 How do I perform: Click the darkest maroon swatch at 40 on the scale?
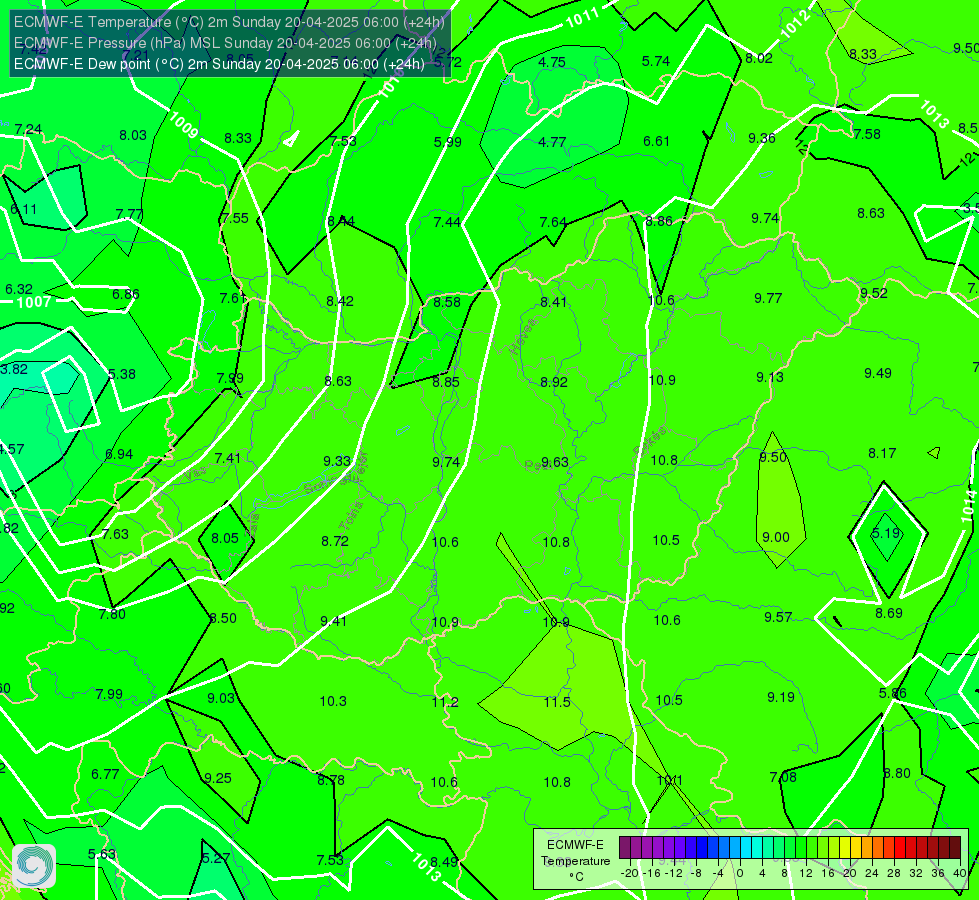[955, 848]
